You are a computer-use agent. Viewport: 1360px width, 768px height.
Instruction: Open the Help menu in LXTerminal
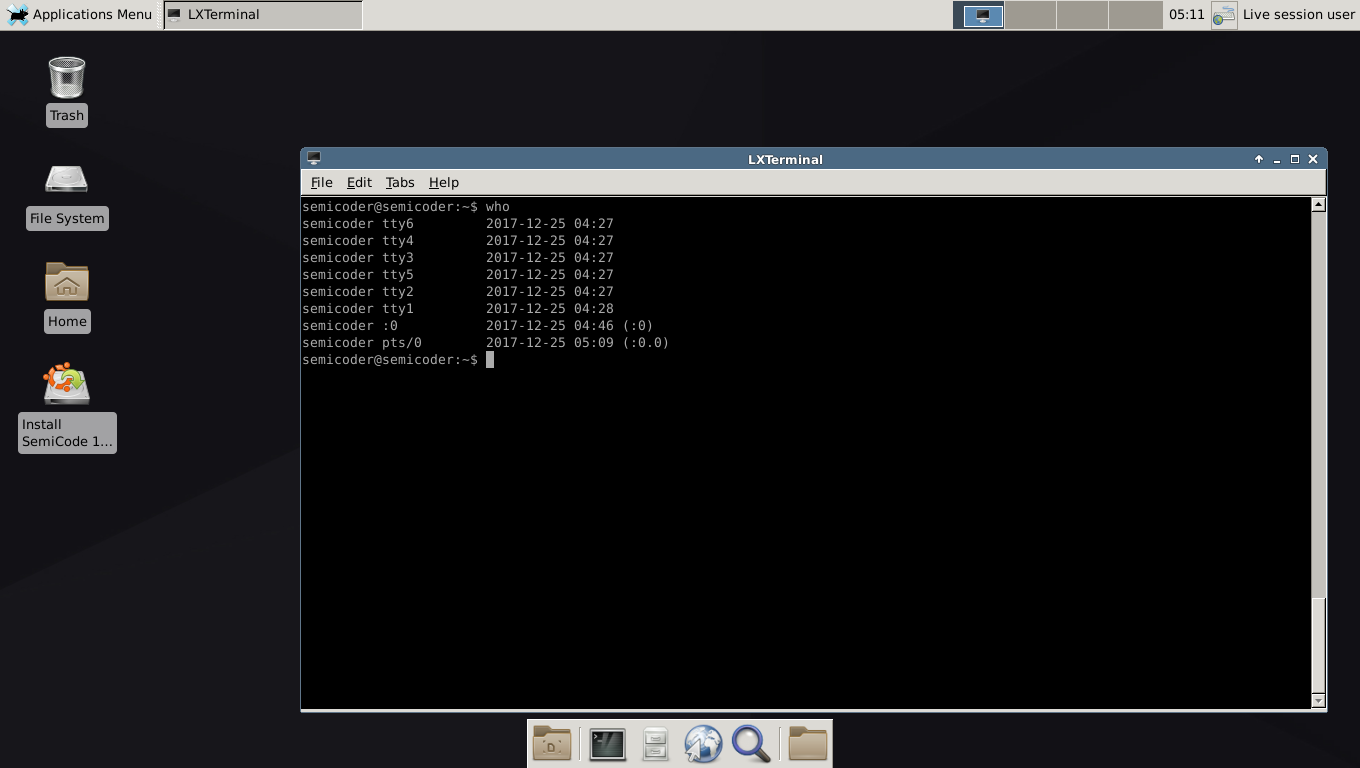pos(443,182)
